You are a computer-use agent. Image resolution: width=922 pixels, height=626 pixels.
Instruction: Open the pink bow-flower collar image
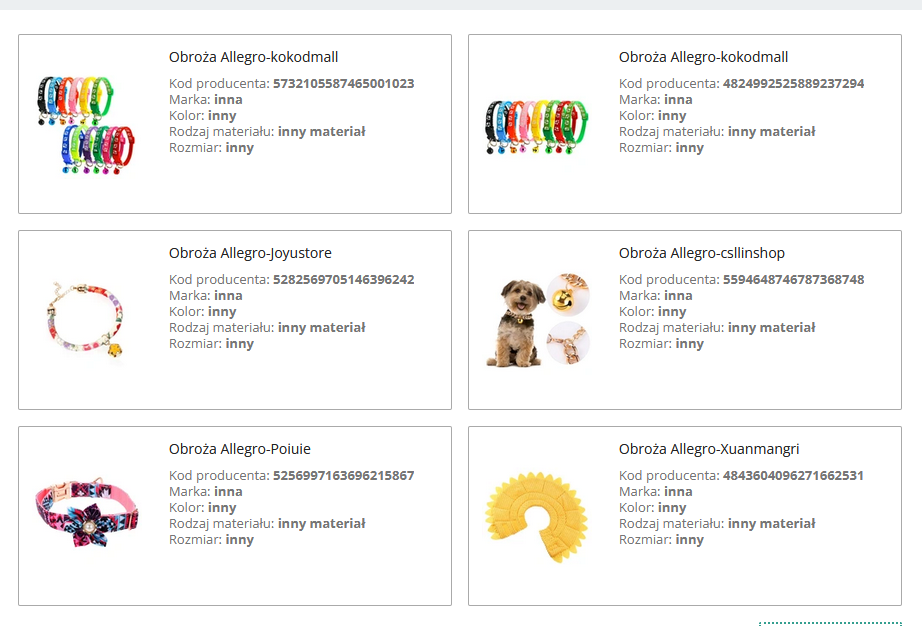pyautogui.click(x=86, y=513)
